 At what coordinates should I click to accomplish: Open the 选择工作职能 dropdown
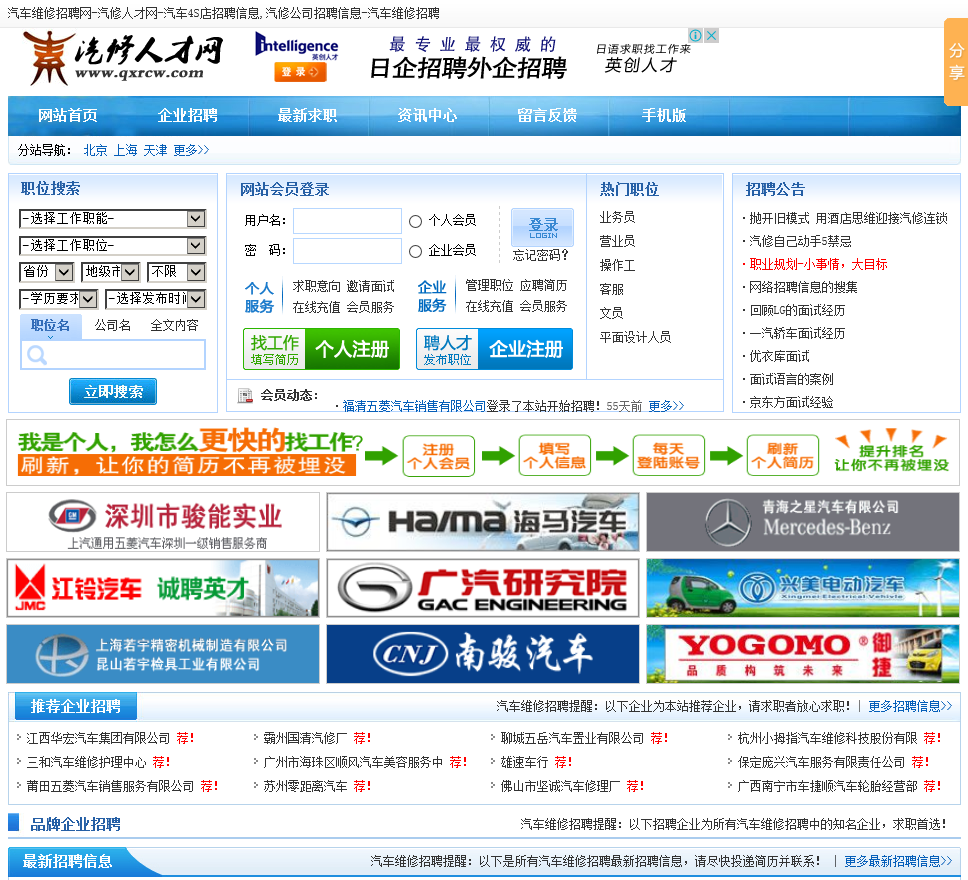[x=112, y=219]
